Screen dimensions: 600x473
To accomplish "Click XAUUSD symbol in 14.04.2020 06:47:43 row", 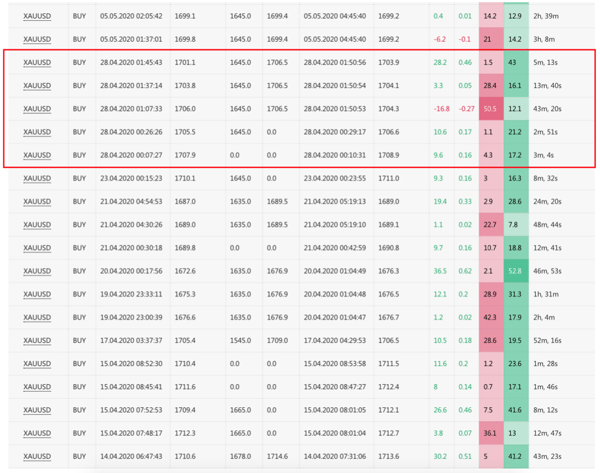I will click(x=36, y=456).
